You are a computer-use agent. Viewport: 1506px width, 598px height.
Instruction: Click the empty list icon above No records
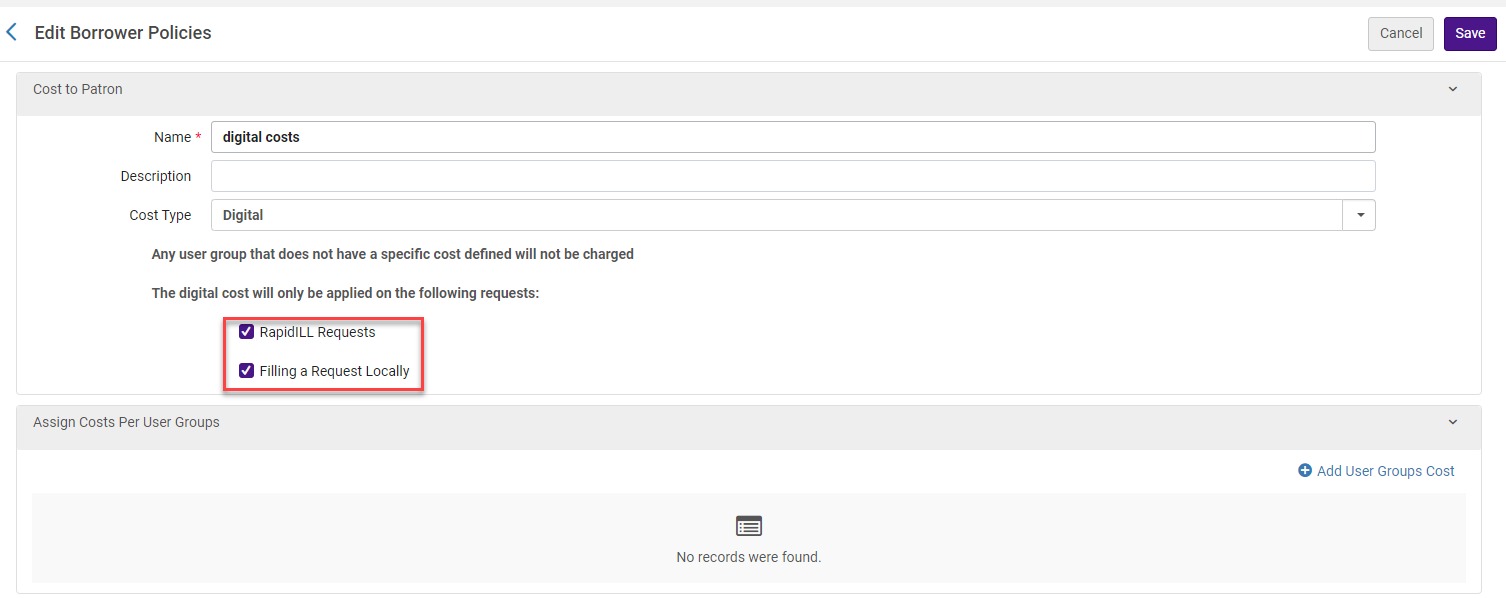click(748, 526)
